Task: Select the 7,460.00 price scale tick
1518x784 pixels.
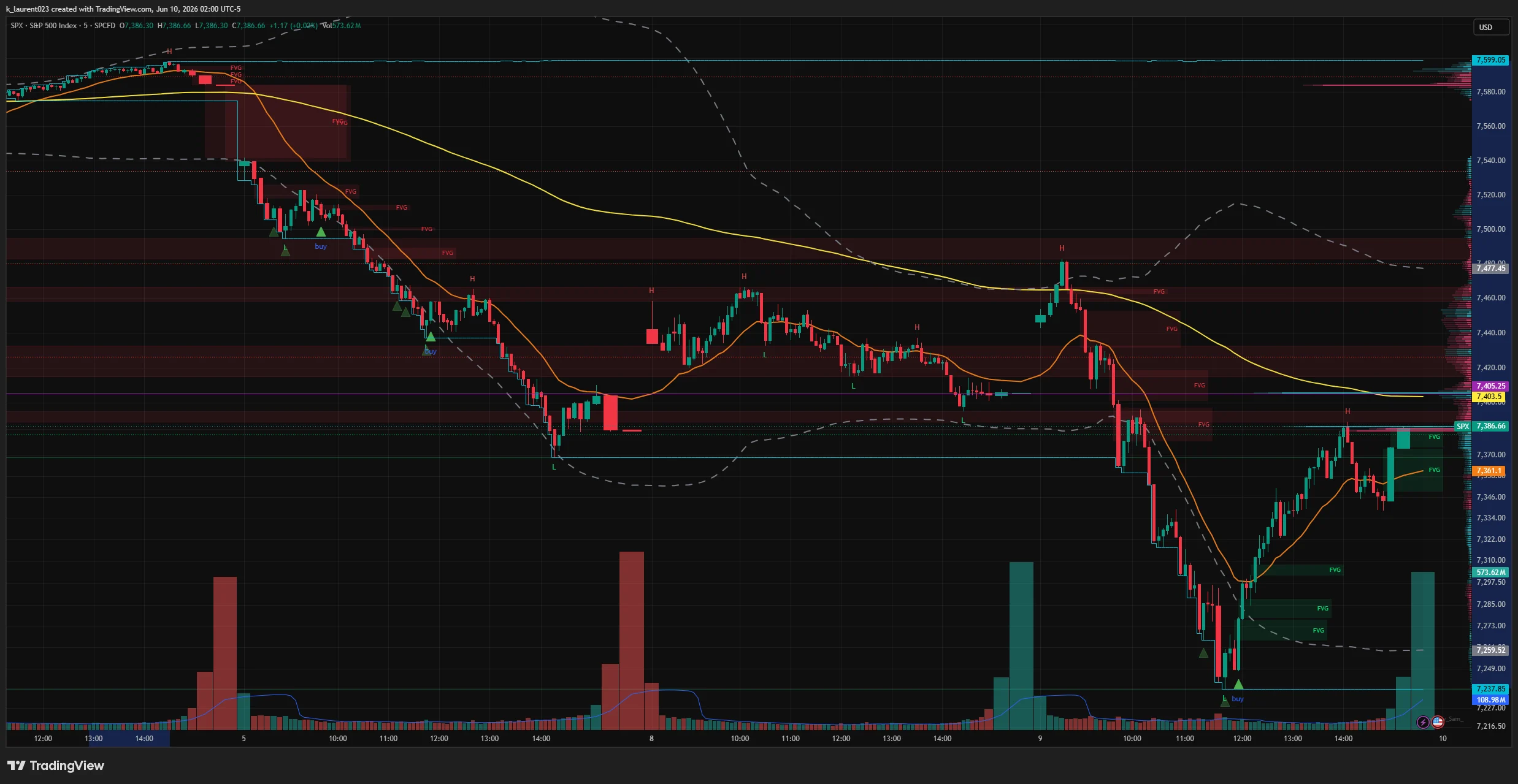Action: [x=1490, y=298]
